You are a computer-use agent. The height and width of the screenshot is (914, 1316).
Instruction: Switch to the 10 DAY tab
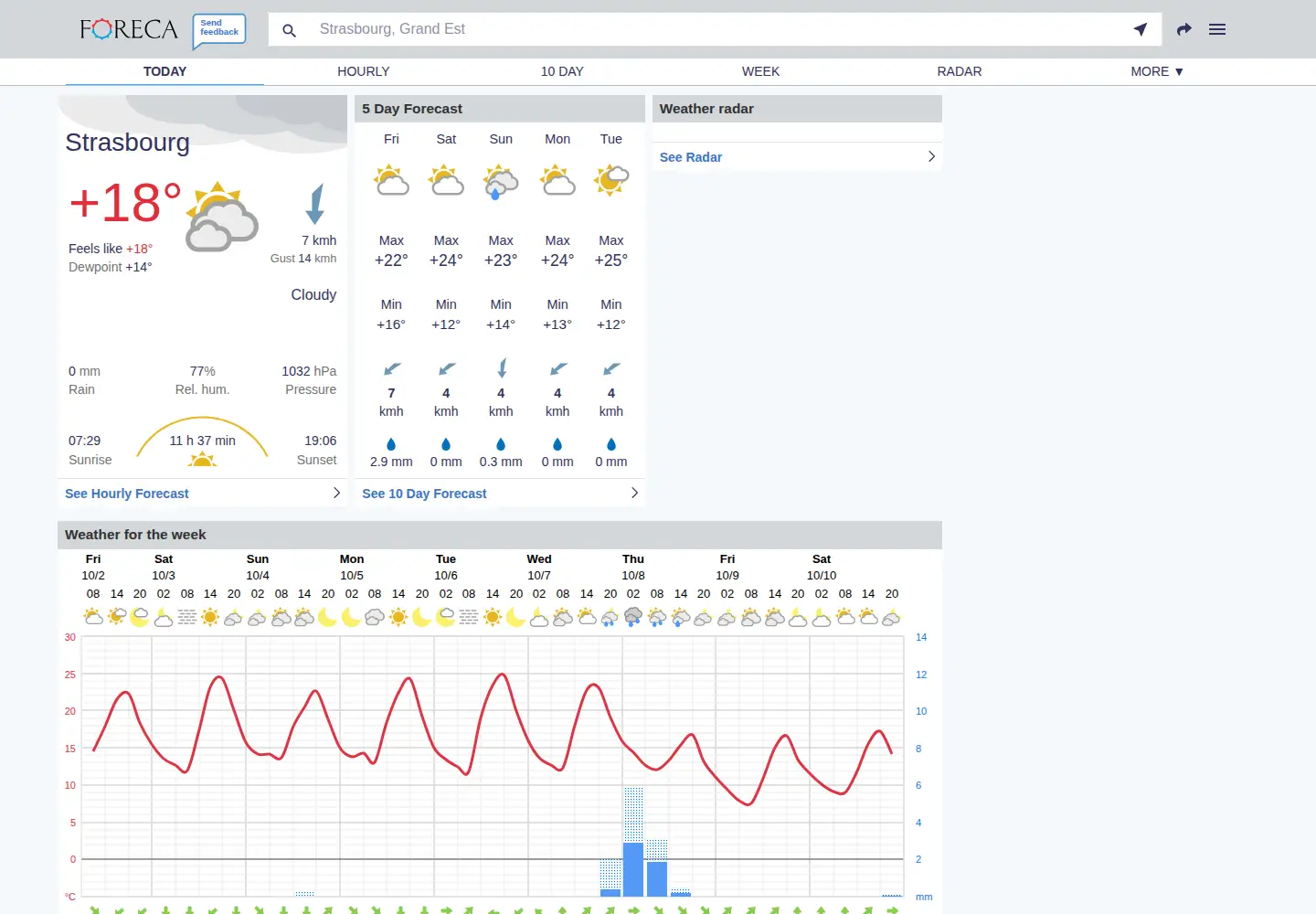[562, 71]
